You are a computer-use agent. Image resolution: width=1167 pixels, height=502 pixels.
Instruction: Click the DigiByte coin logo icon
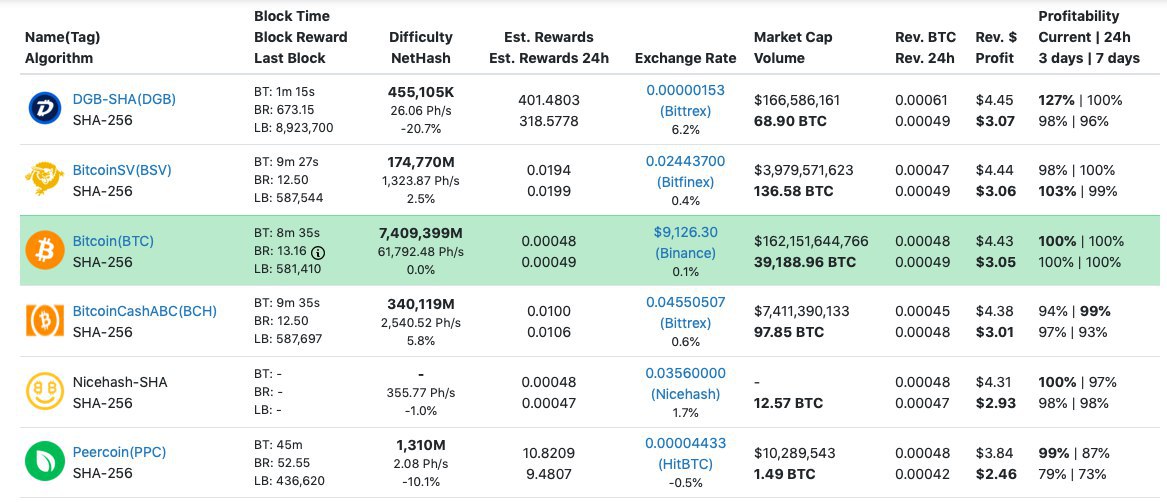point(45,110)
